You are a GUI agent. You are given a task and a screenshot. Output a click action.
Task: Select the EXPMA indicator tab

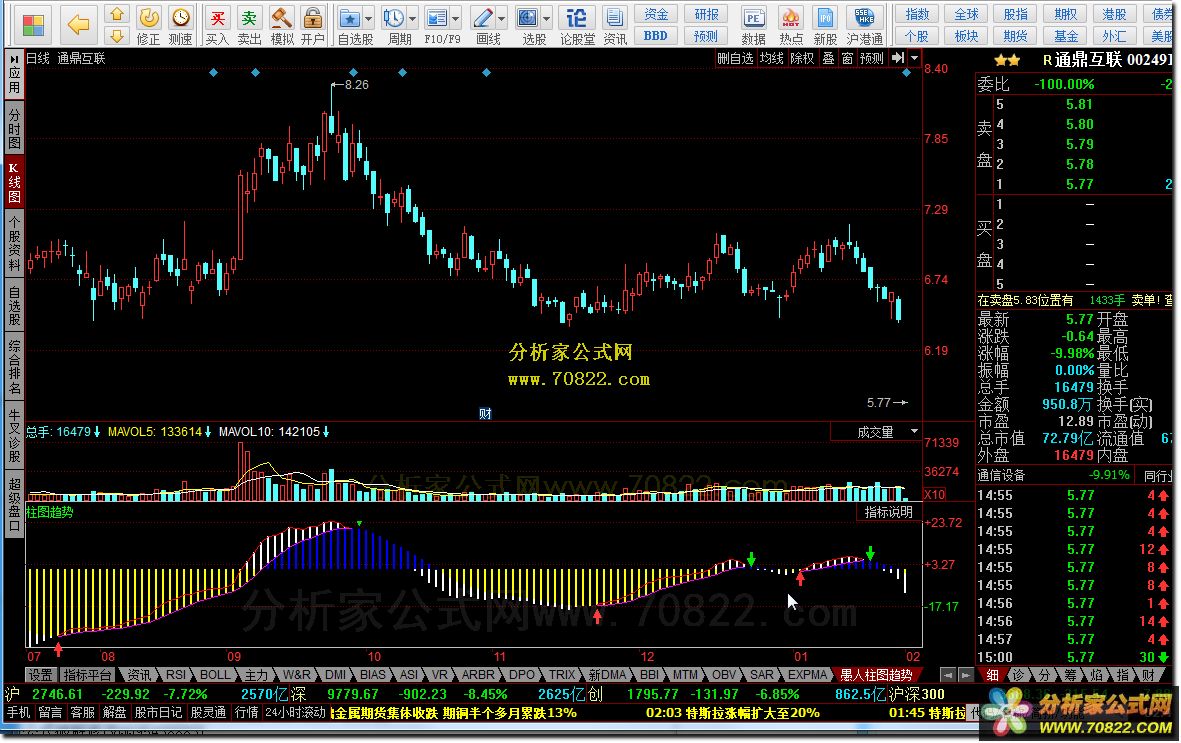(x=808, y=674)
